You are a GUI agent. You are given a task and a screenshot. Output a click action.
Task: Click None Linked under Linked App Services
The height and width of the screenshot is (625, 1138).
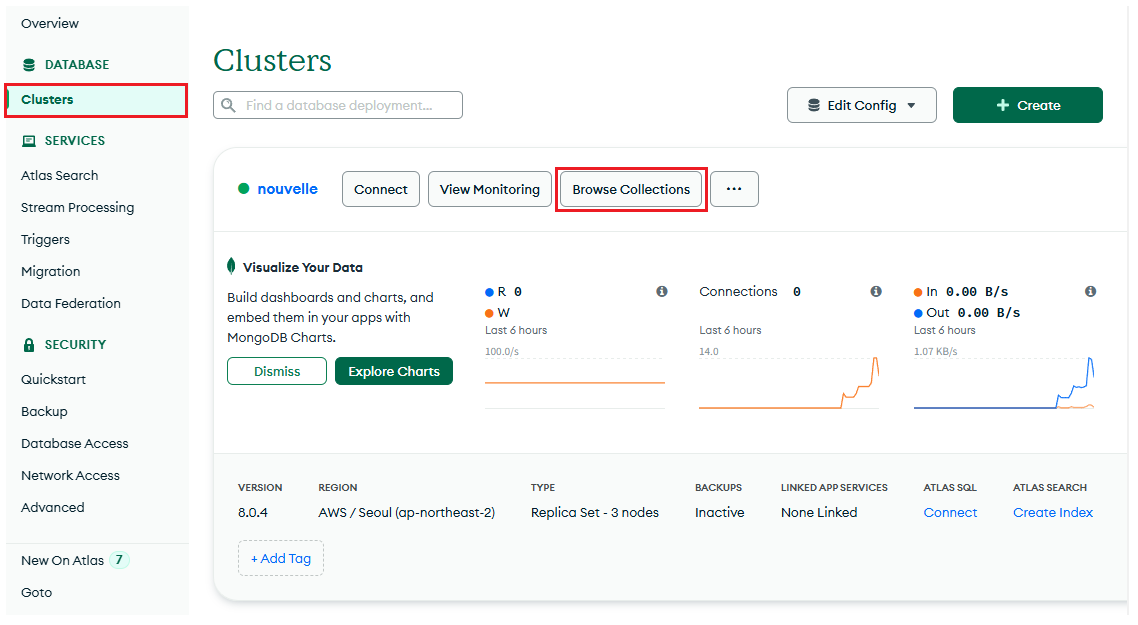pos(819,512)
